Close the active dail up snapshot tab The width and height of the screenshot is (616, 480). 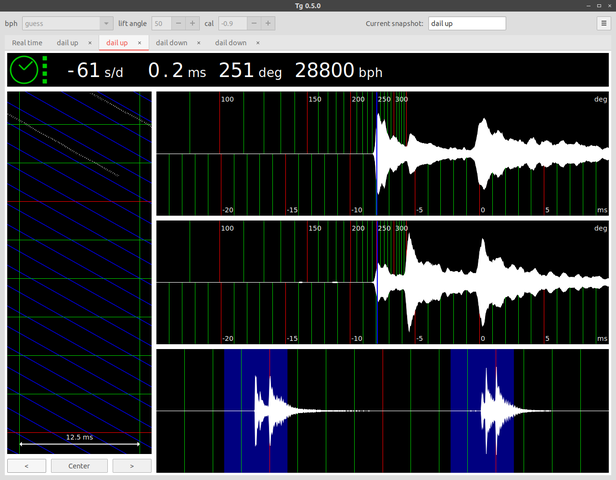pos(139,43)
